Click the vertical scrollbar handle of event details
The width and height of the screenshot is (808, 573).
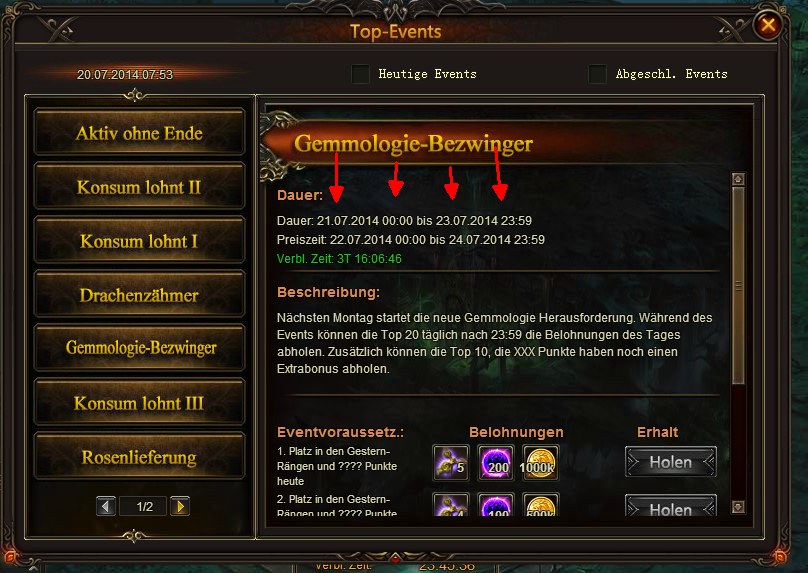pyautogui.click(x=738, y=285)
